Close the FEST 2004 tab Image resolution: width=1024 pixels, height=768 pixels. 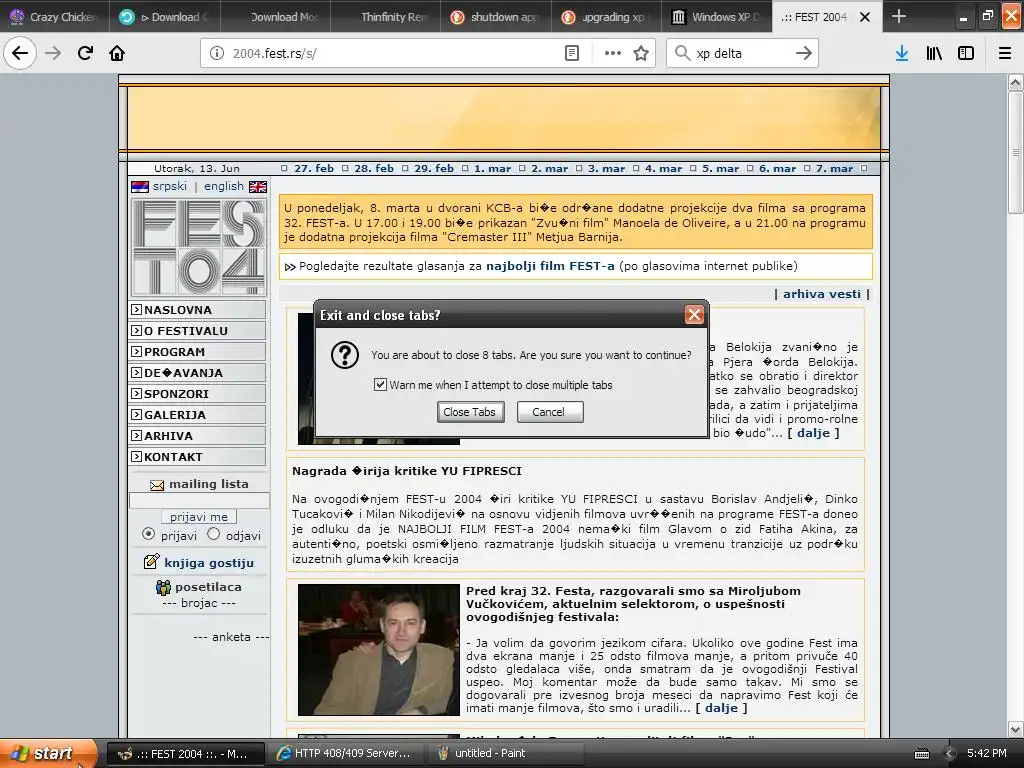pos(865,17)
